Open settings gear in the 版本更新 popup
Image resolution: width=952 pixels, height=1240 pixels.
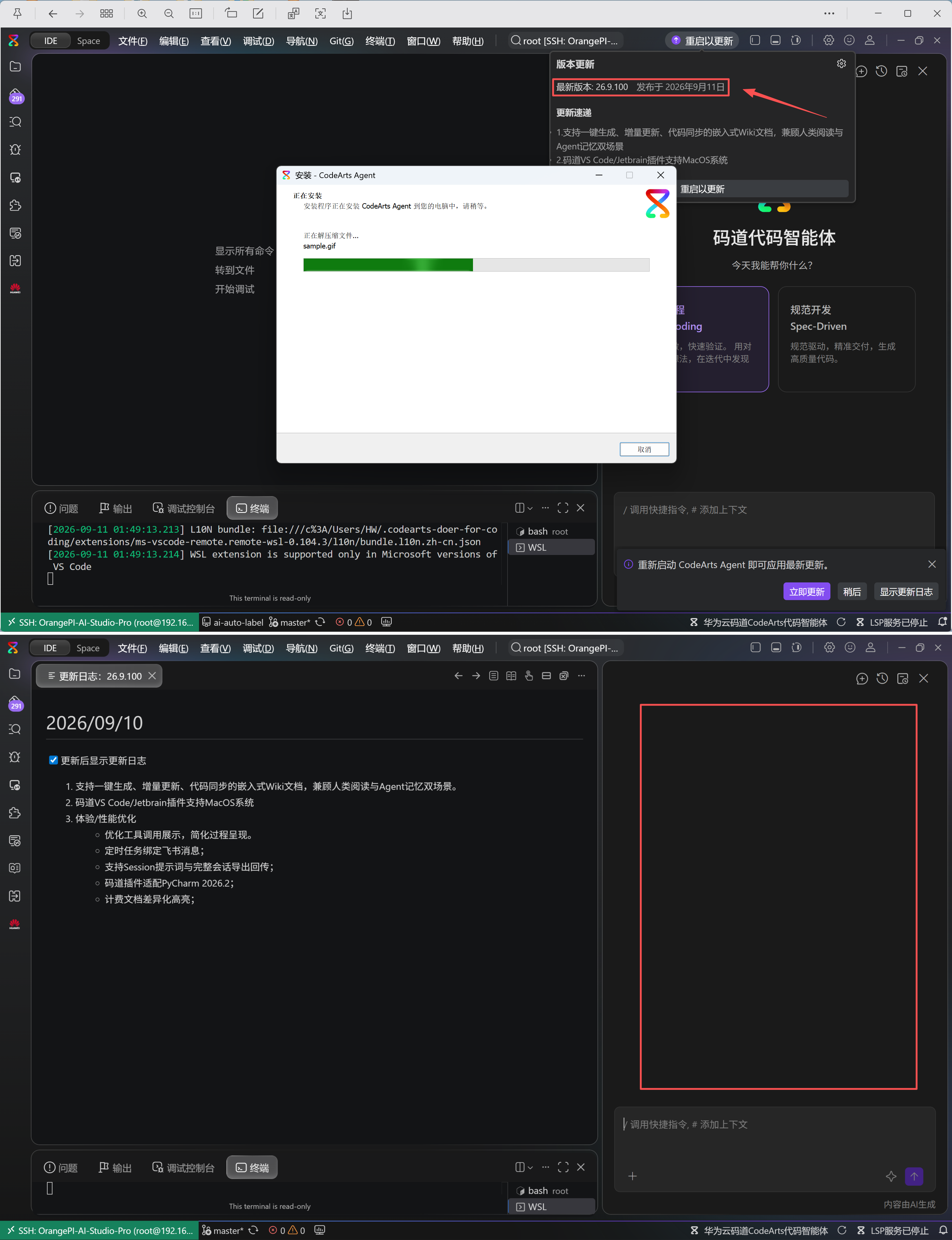pos(841,63)
